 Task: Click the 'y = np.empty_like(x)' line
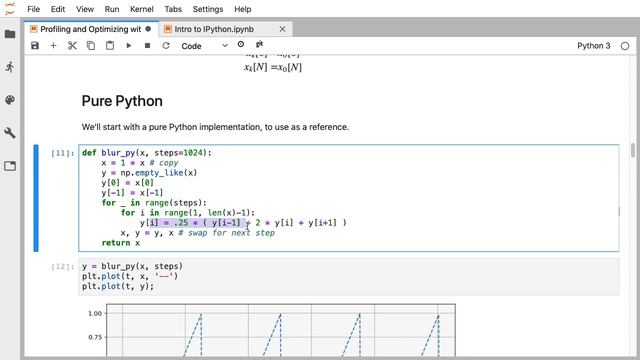pos(149,173)
